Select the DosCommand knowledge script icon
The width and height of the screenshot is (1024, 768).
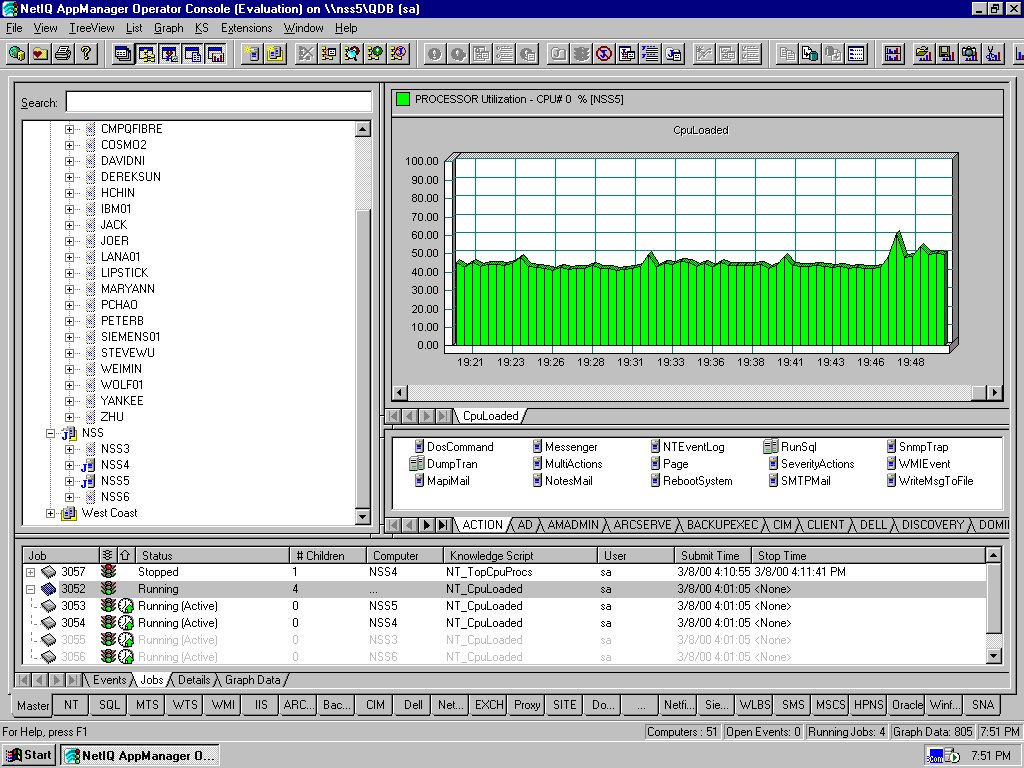point(419,447)
